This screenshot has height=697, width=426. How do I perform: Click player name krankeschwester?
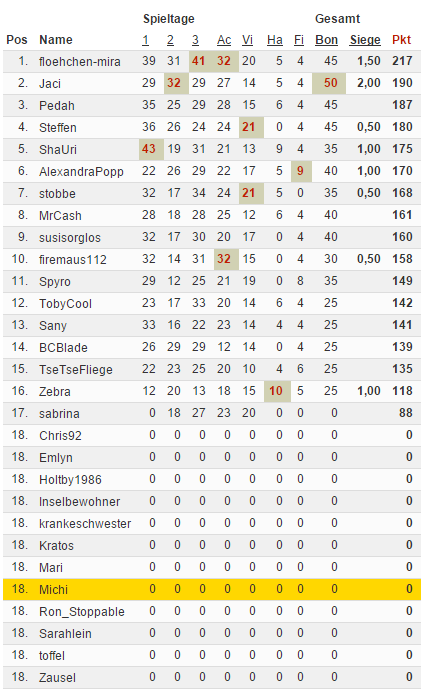point(85,524)
